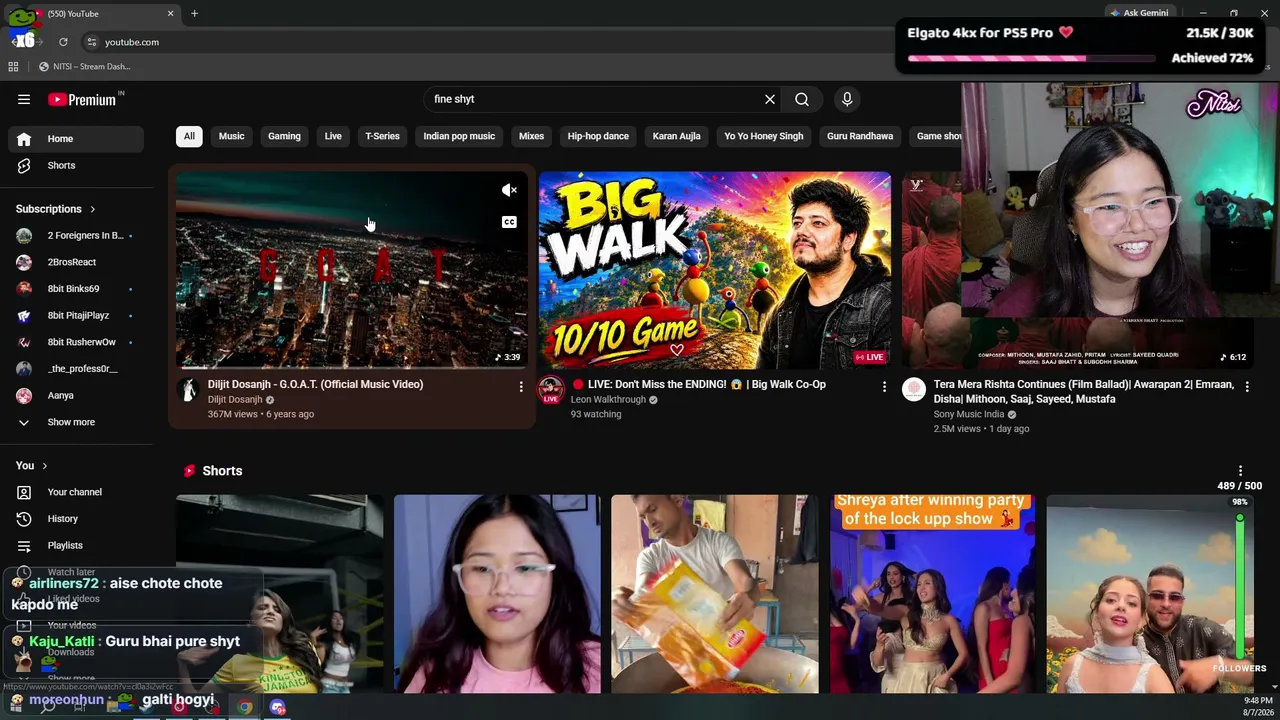The height and width of the screenshot is (720, 1280).
Task: Open the 8bit RusherwOw subscription
Action: point(76,342)
